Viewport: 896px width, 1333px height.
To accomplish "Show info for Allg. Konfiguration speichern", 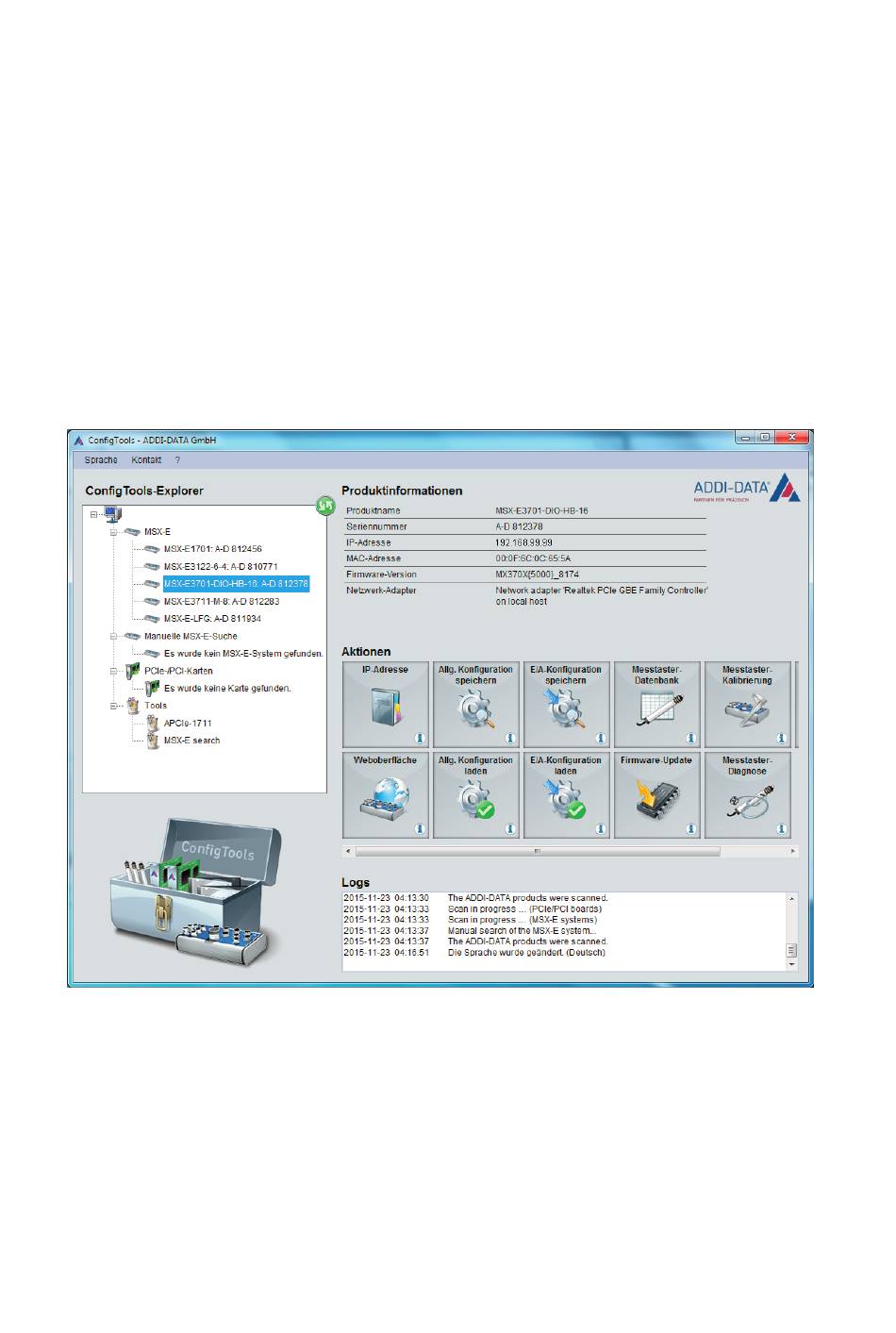I will coord(509,739).
